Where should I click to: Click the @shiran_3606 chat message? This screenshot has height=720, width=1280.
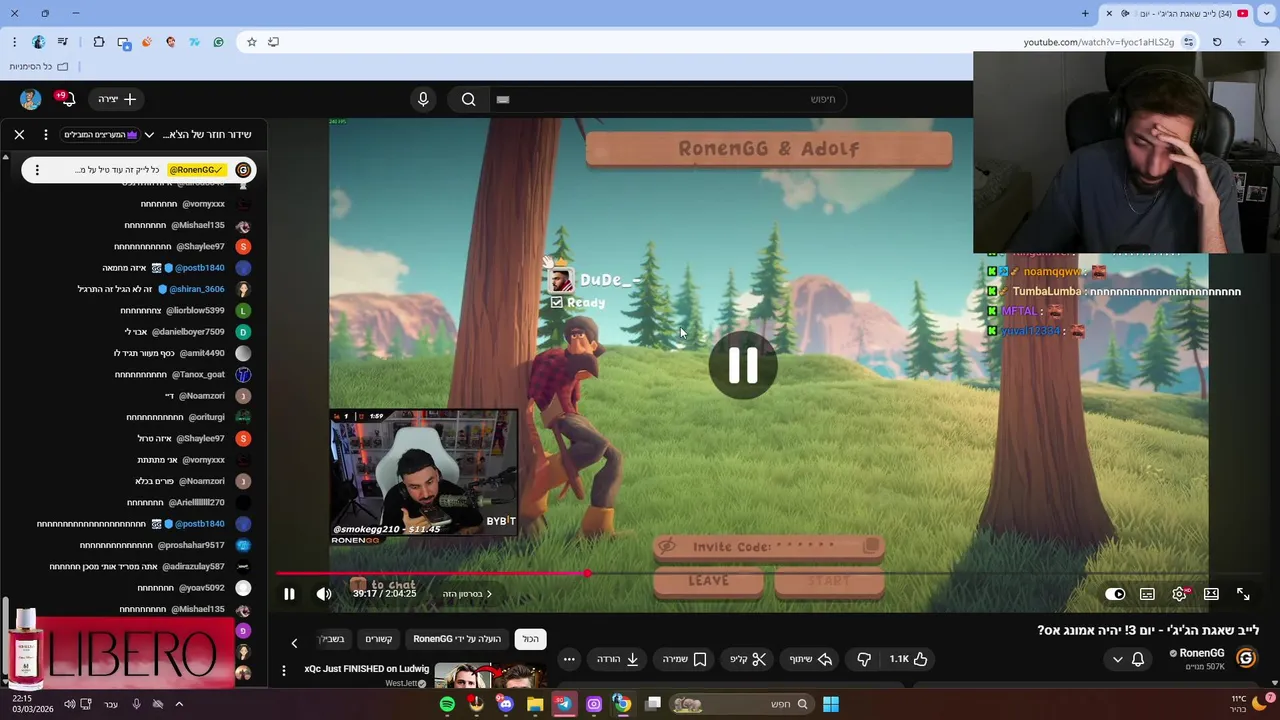(x=151, y=289)
